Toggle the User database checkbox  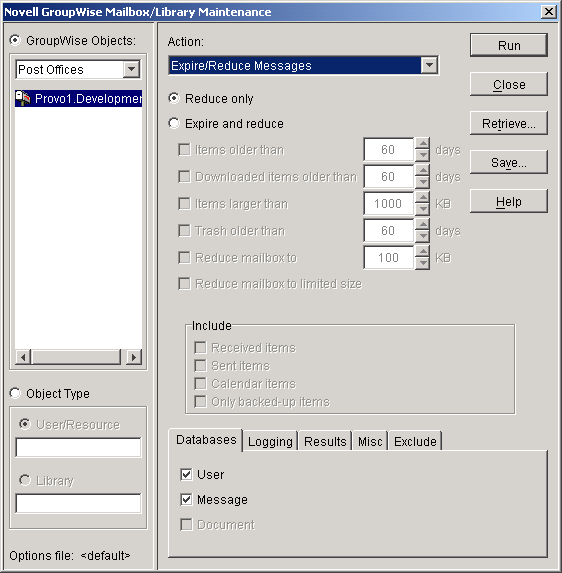[186, 474]
